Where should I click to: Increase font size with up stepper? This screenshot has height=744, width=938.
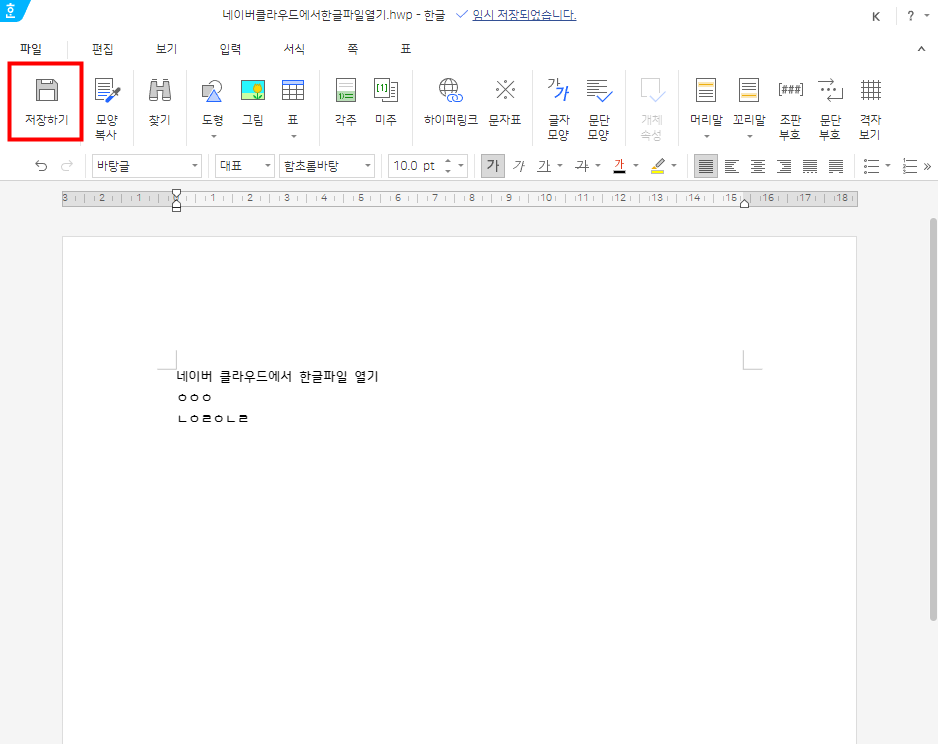coord(447,161)
